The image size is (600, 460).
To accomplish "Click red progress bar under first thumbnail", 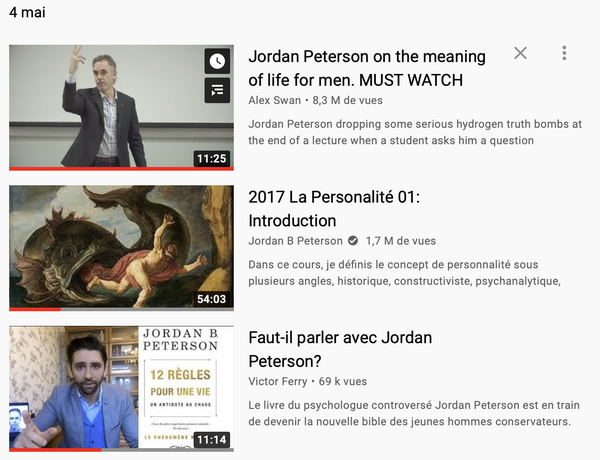I will click(x=121, y=169).
